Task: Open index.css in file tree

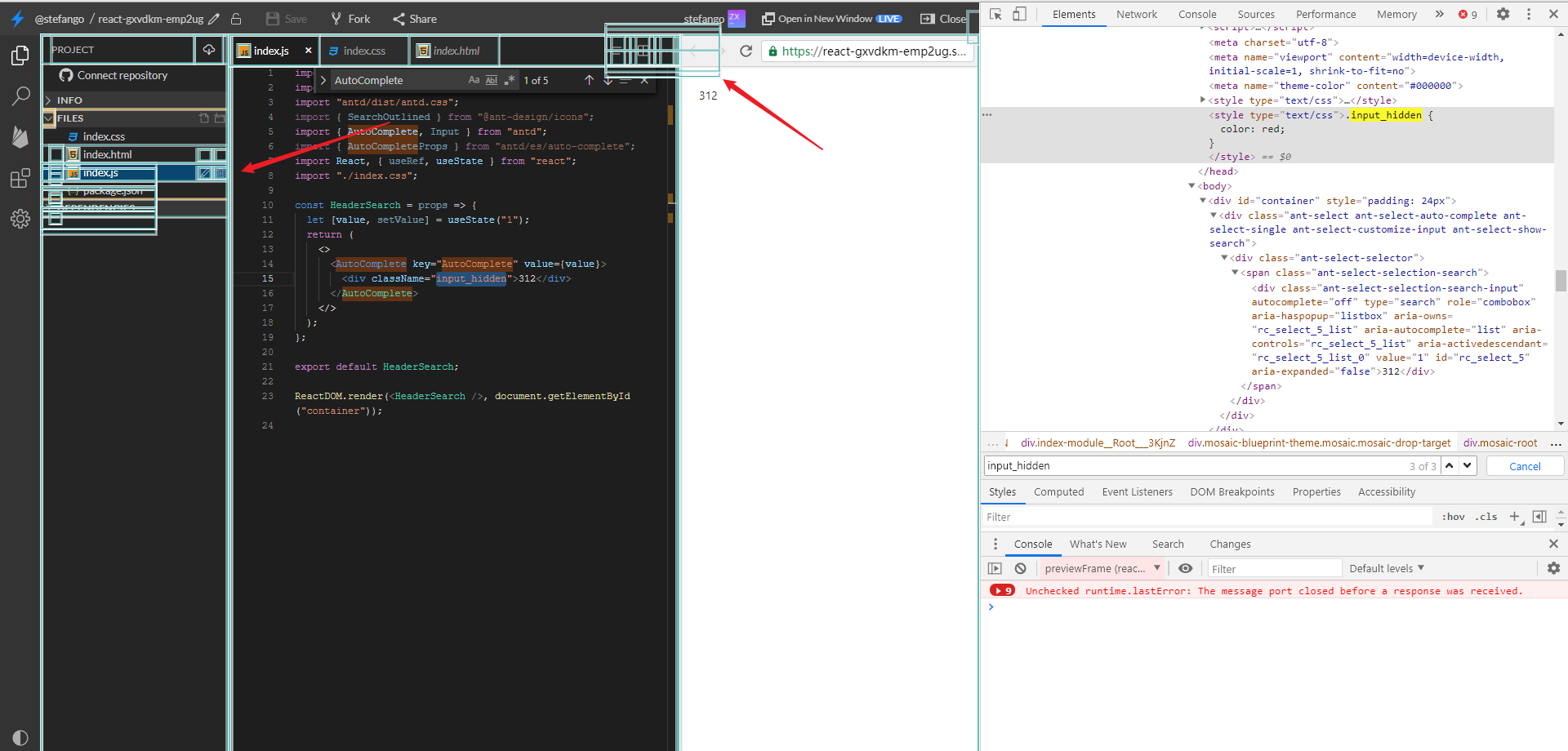Action: coord(104,137)
